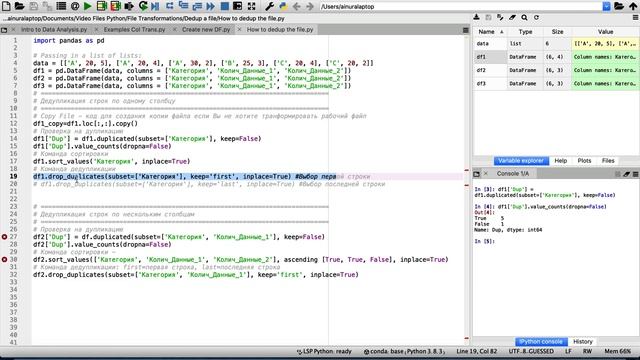
Task: Sort variables by Size column header
Action: coord(557,31)
